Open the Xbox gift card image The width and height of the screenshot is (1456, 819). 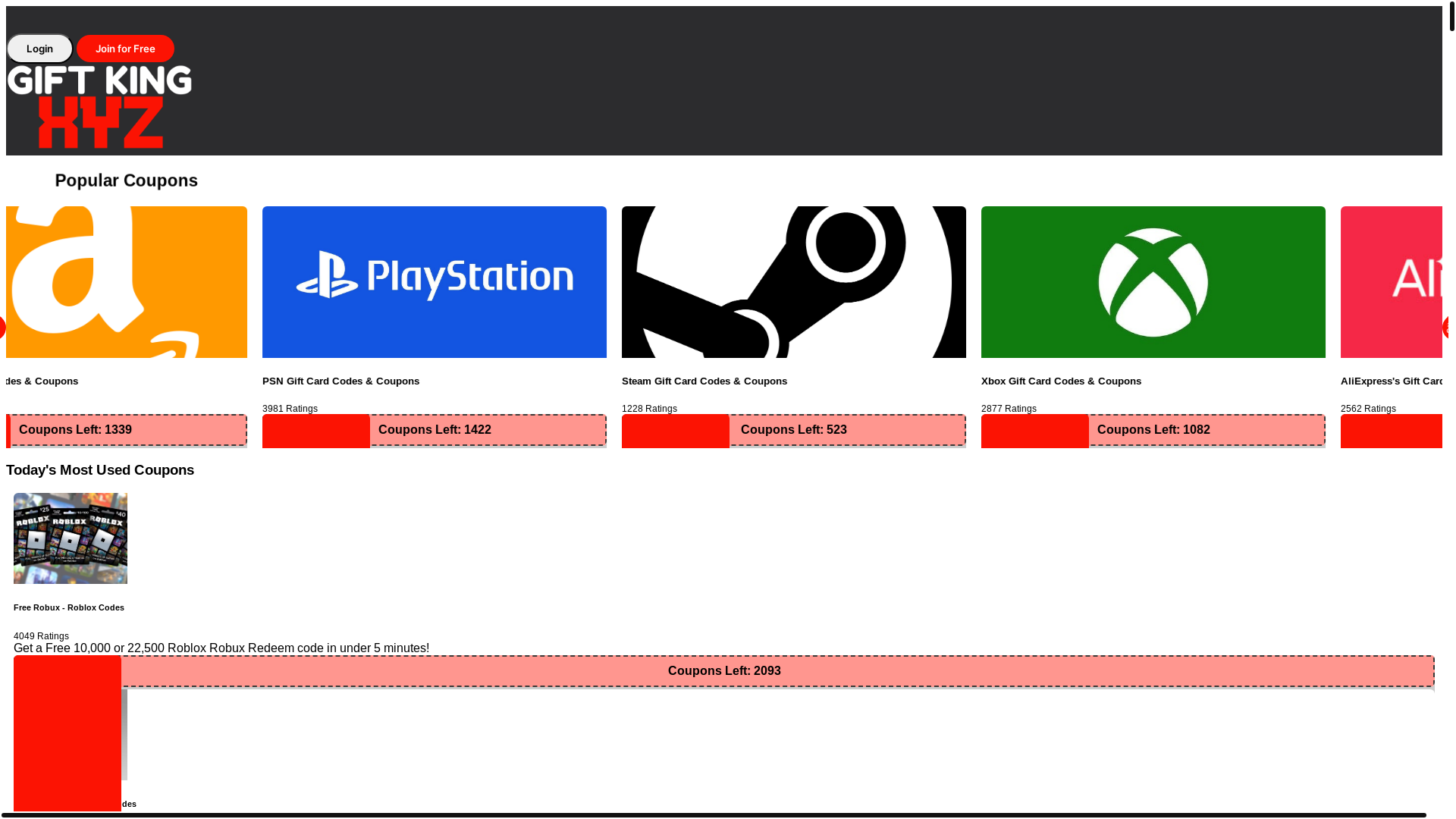(1153, 282)
